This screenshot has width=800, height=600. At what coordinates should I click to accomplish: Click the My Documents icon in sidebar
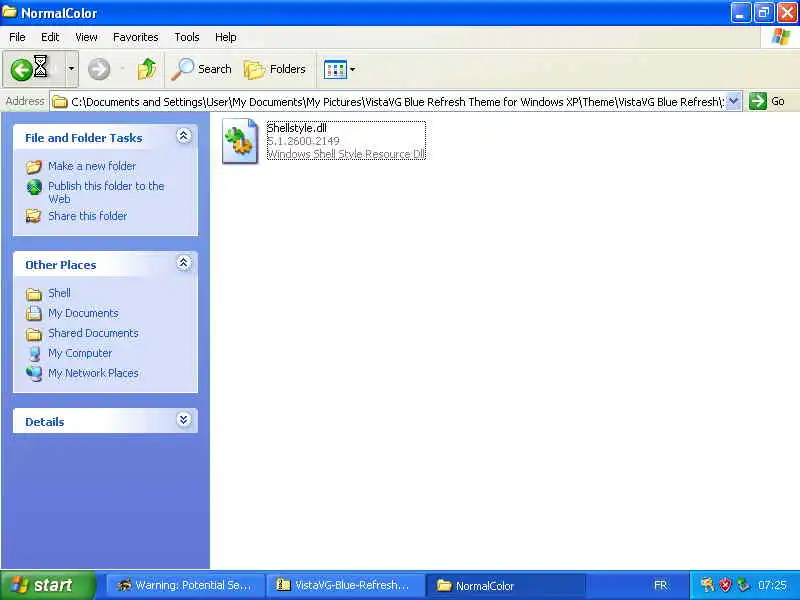[34, 313]
